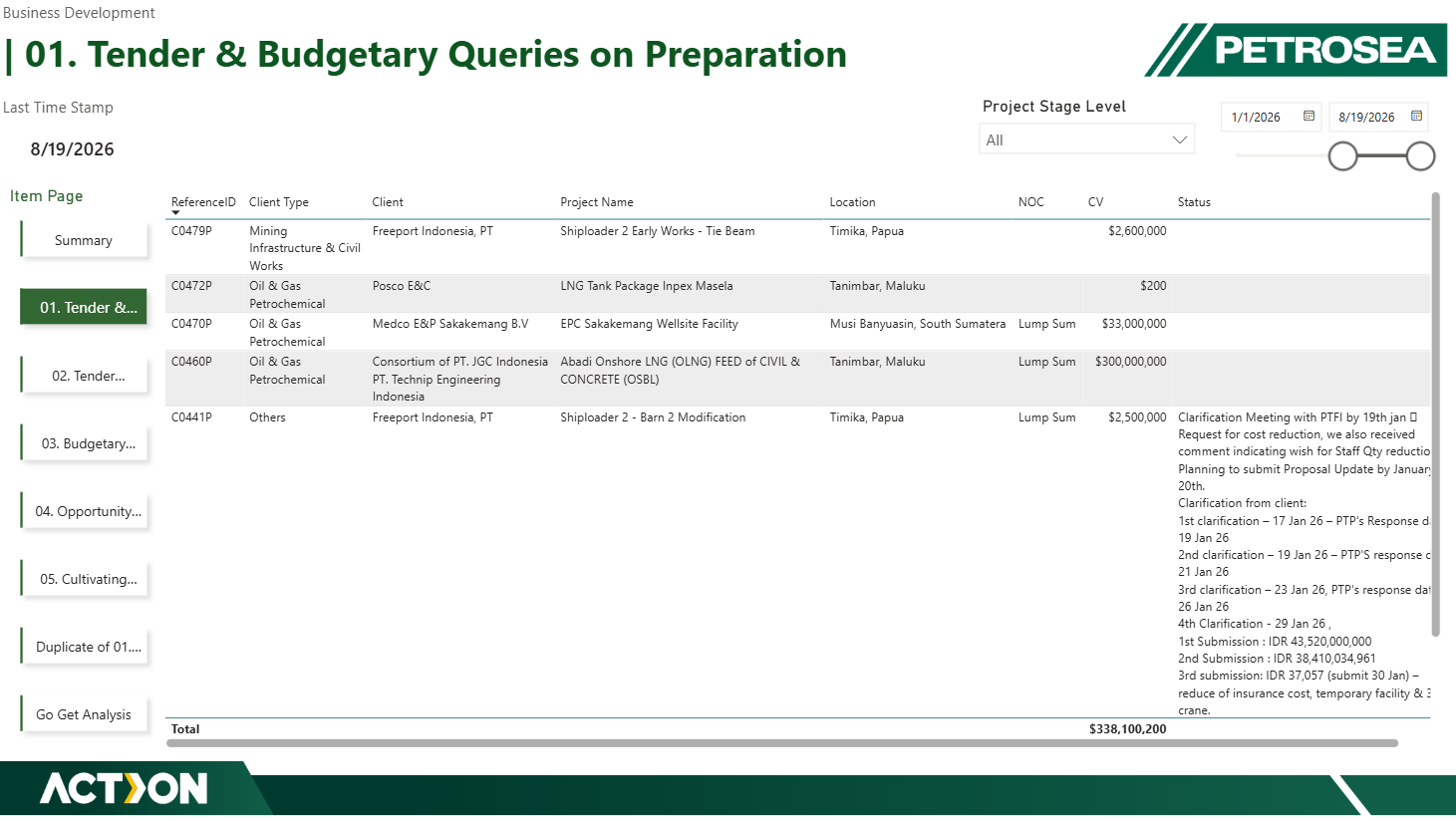
Task: Sort by the ReferenceID column header
Action: (x=203, y=201)
